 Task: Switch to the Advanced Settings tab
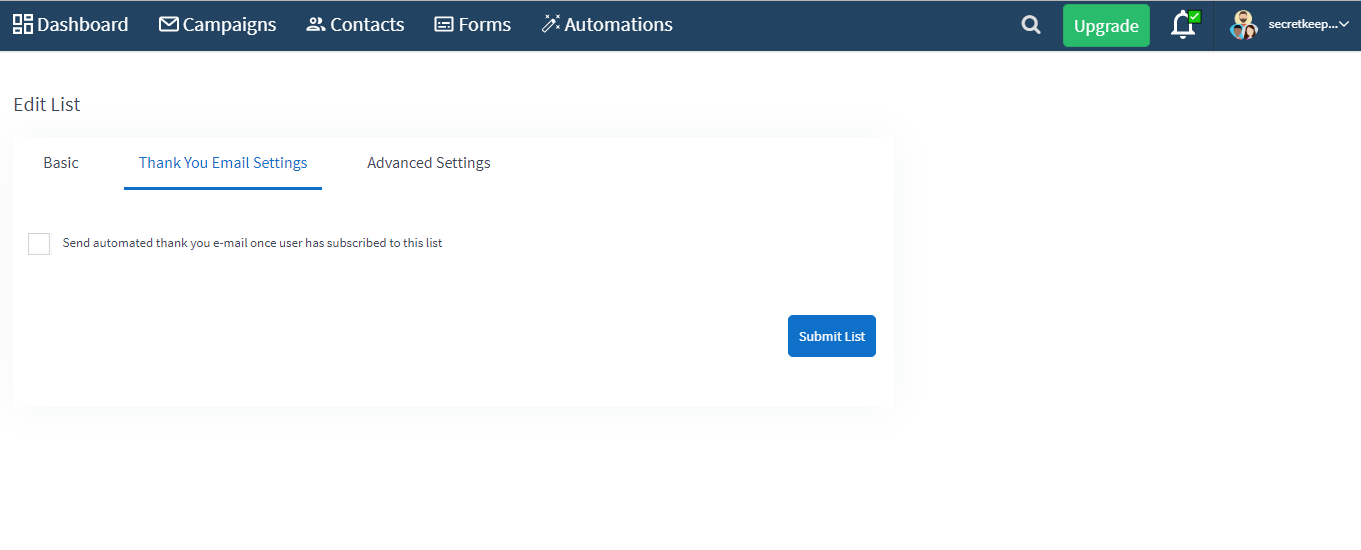pos(429,162)
